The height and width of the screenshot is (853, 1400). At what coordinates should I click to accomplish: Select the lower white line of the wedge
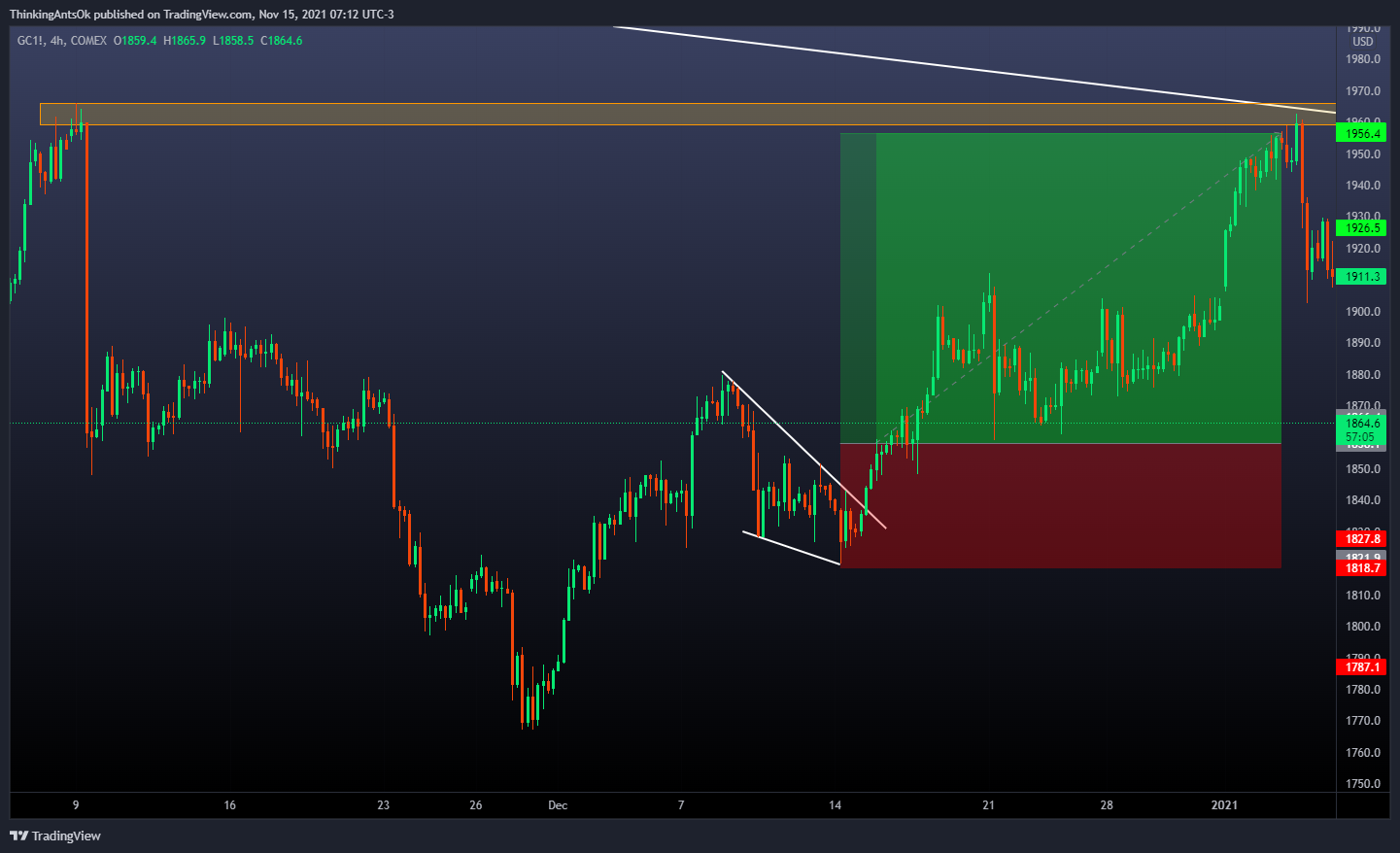[792, 548]
